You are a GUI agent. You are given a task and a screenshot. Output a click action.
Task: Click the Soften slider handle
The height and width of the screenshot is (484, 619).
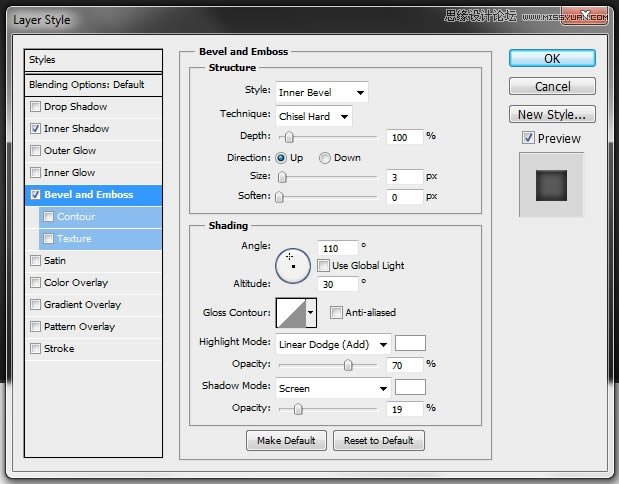pyautogui.click(x=279, y=197)
